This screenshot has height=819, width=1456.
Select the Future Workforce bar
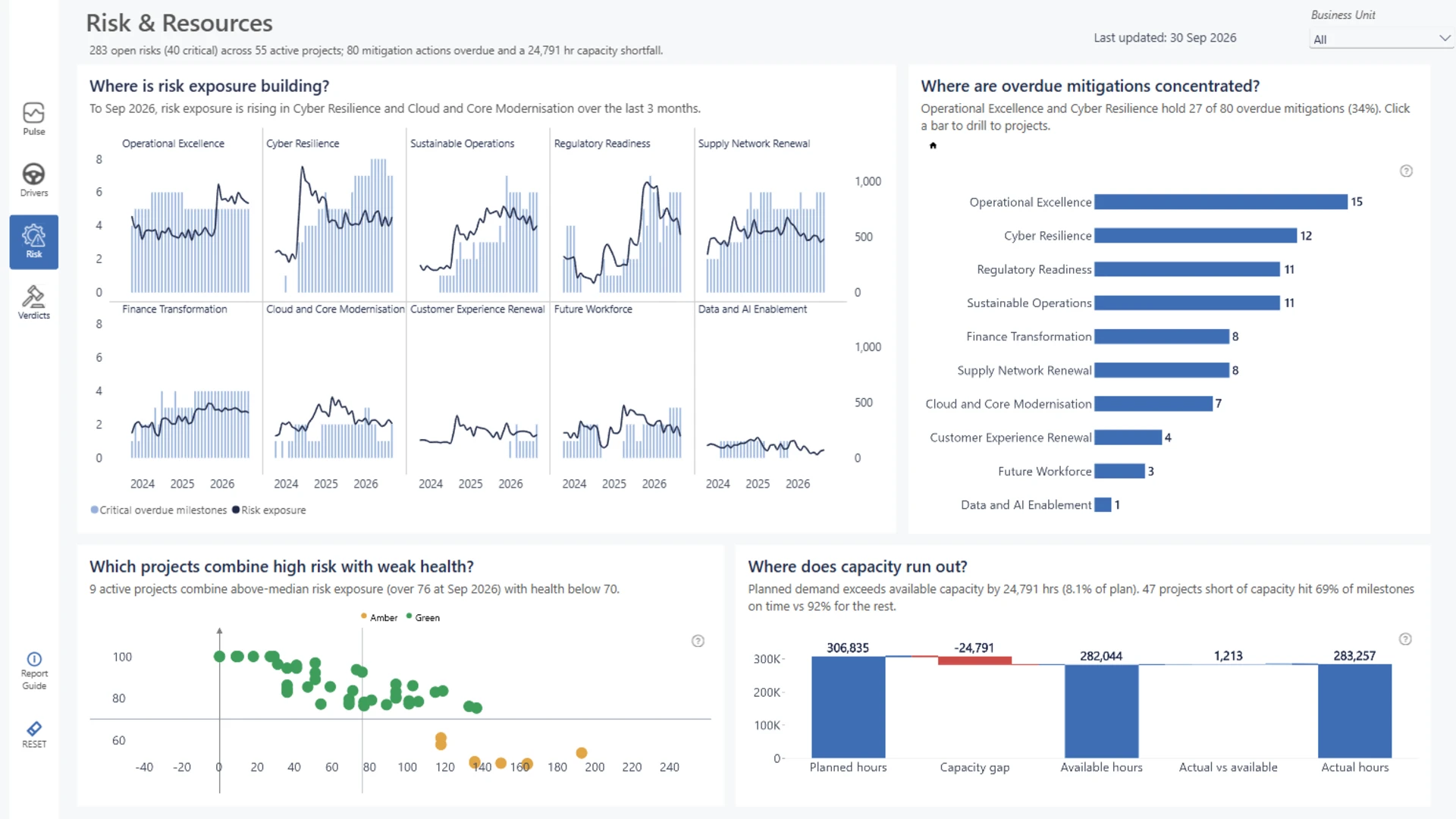tap(1119, 471)
